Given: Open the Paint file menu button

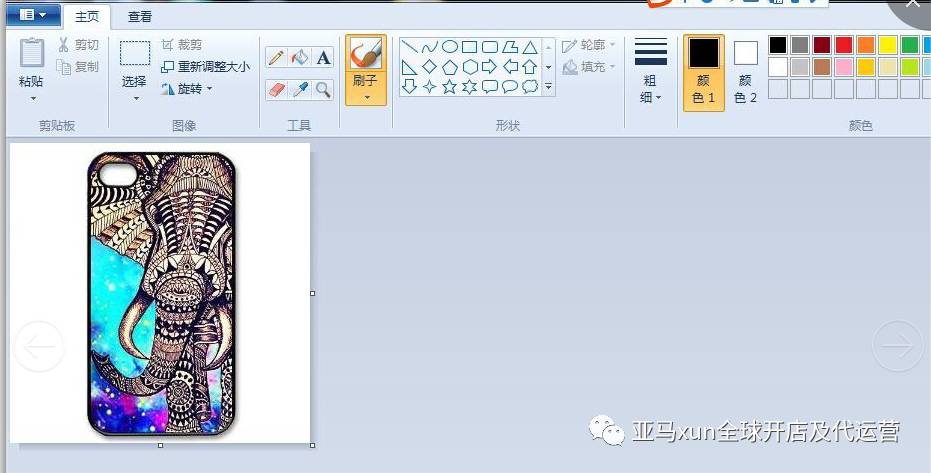Looking at the screenshot, I should click(33, 15).
